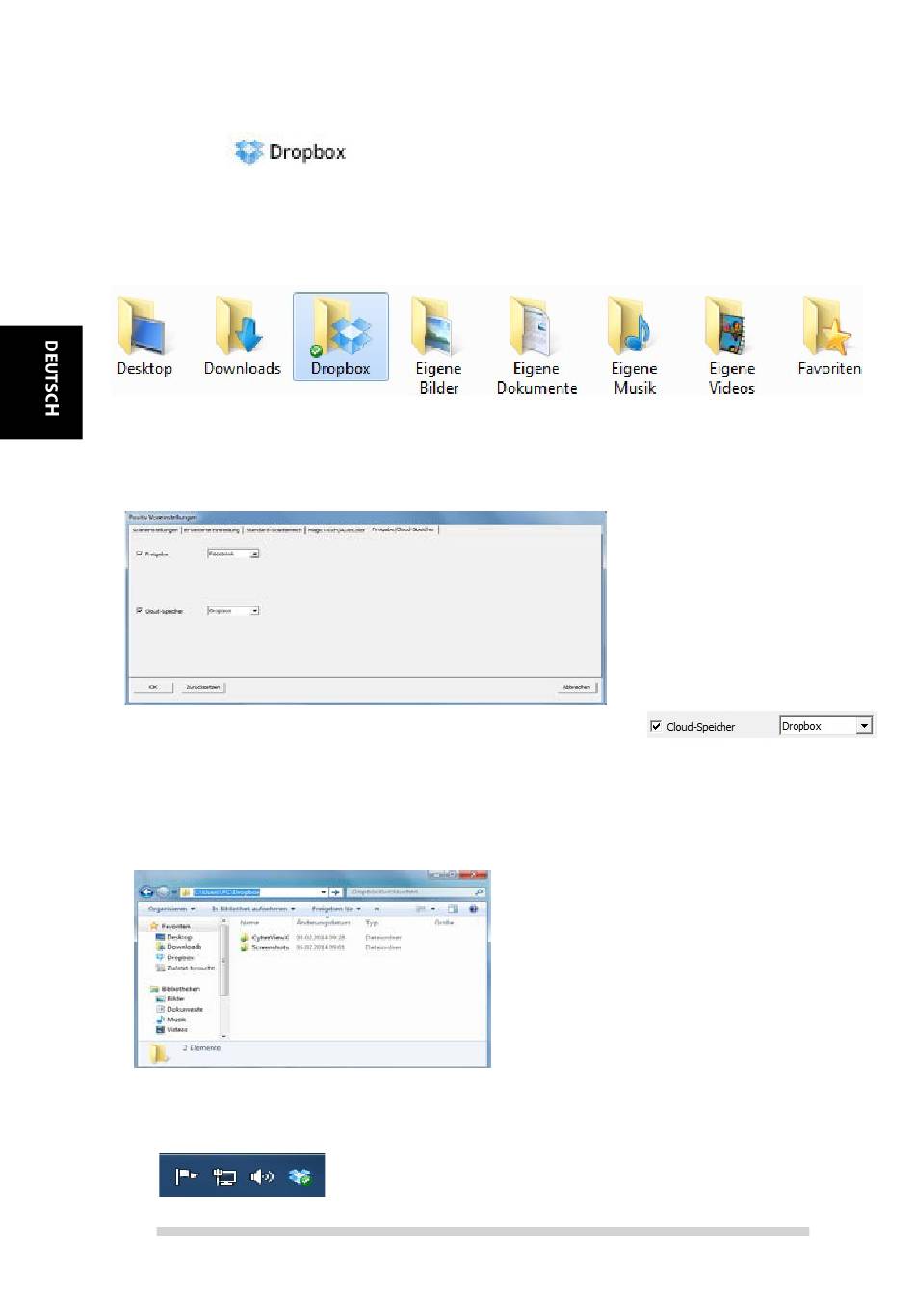Toggle Cloud-speicher checkbox inside settings dialog
The height and width of the screenshot is (1316, 915).
(x=139, y=610)
